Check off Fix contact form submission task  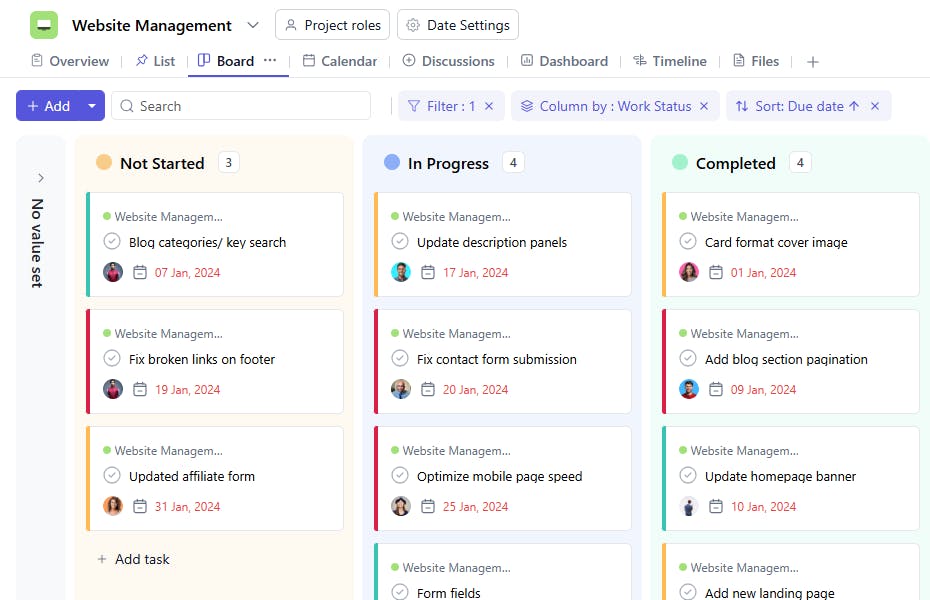[x=400, y=359]
